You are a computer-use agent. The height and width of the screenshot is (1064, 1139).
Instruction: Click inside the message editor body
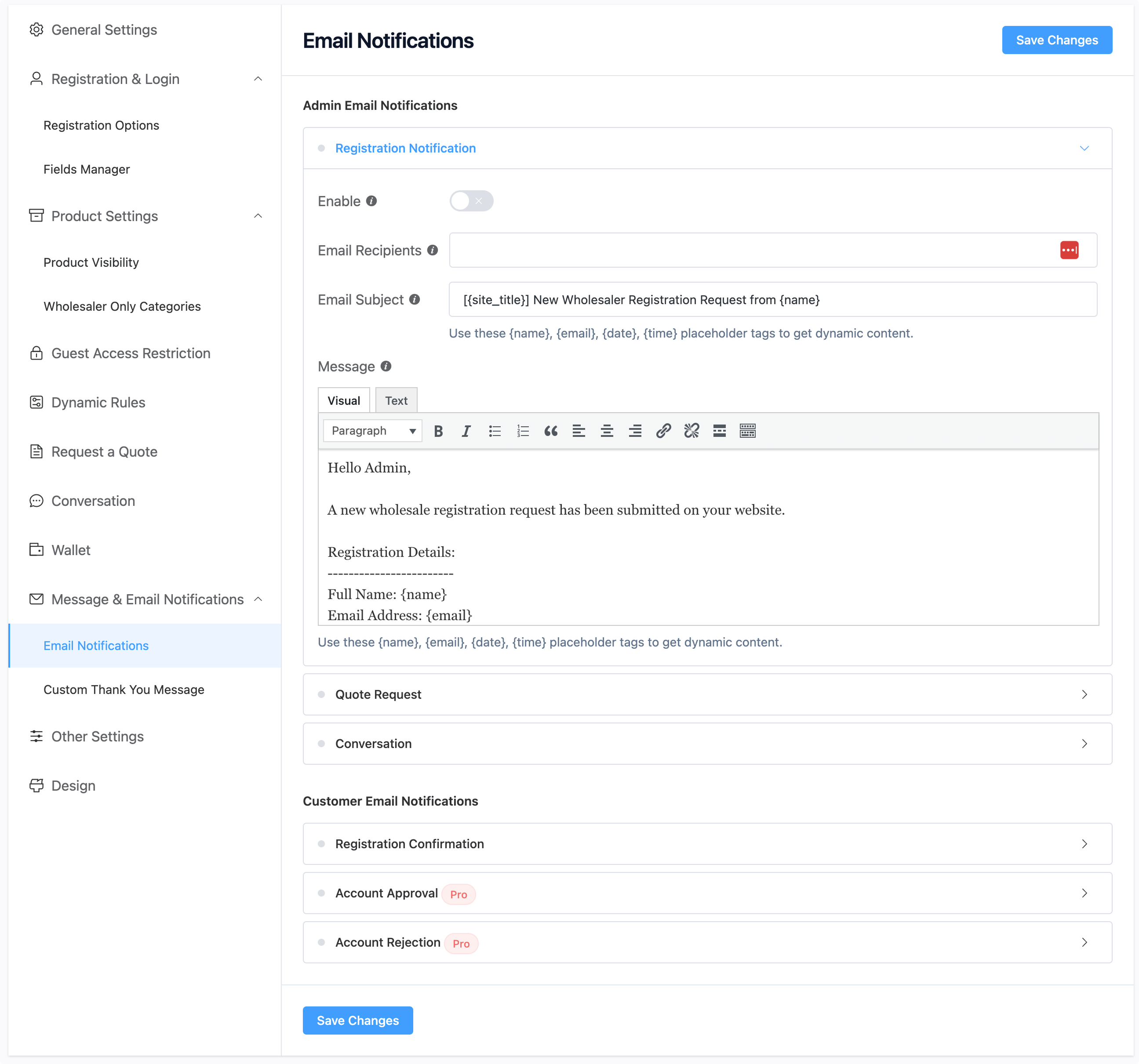coord(708,537)
